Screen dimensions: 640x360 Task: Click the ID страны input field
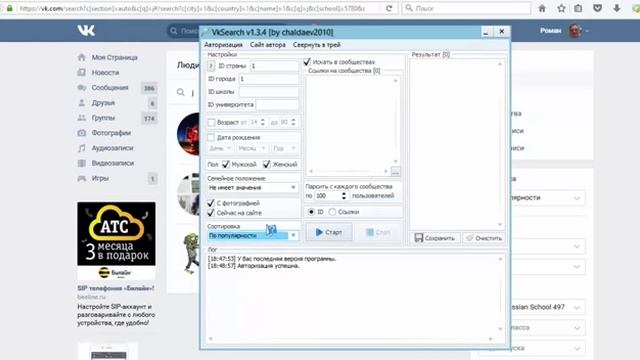click(x=274, y=66)
